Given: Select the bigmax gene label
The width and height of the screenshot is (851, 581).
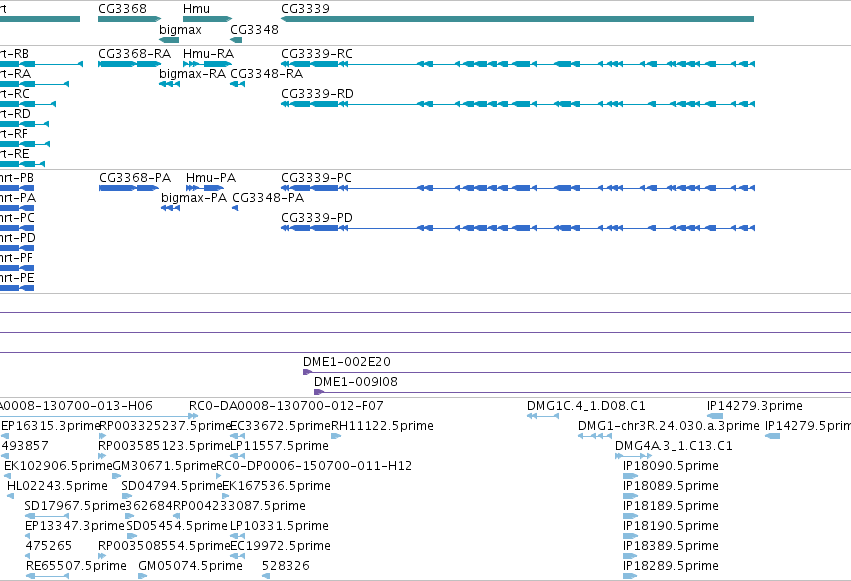Looking at the screenshot, I should (180, 30).
